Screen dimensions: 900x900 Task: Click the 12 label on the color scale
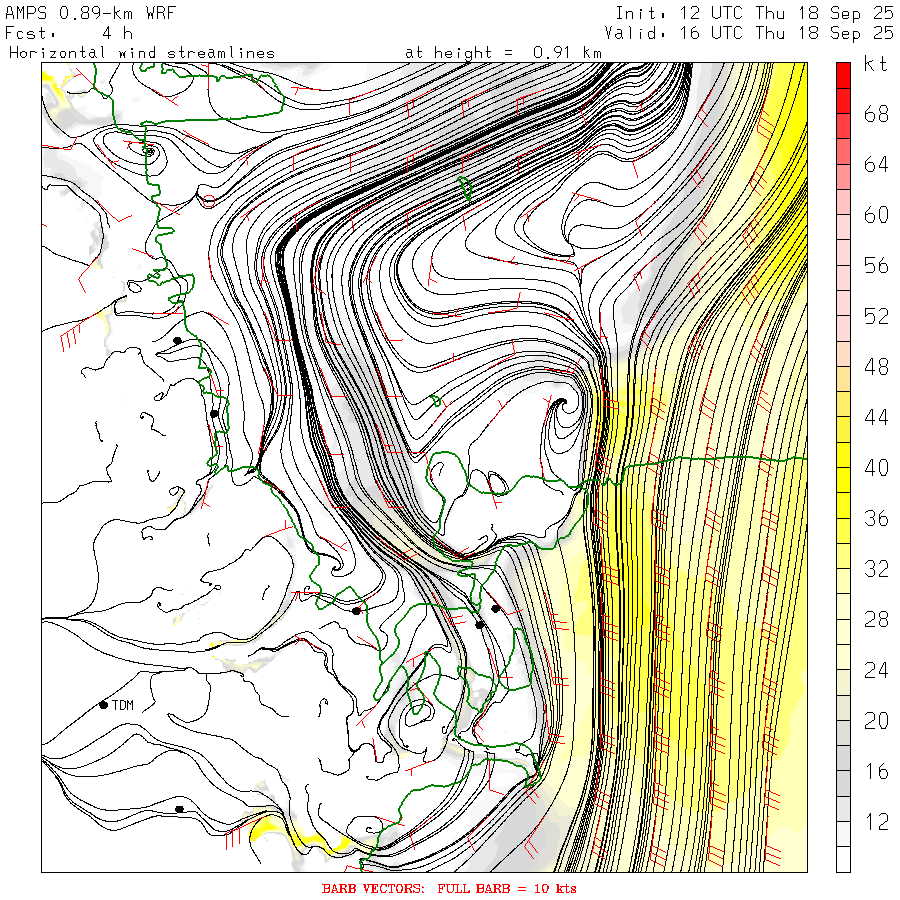[x=876, y=822]
